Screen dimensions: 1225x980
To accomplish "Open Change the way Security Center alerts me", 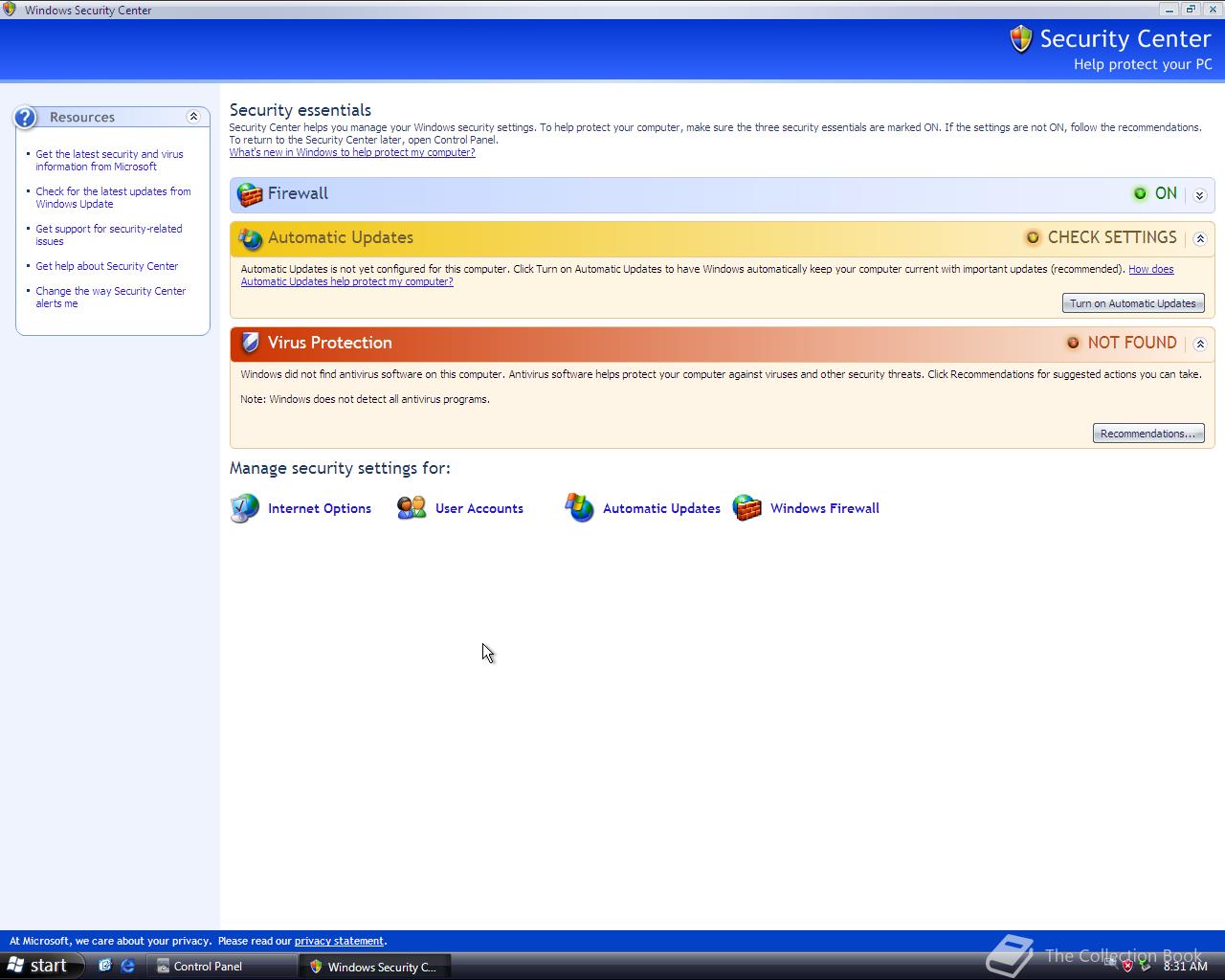I will coord(111,297).
